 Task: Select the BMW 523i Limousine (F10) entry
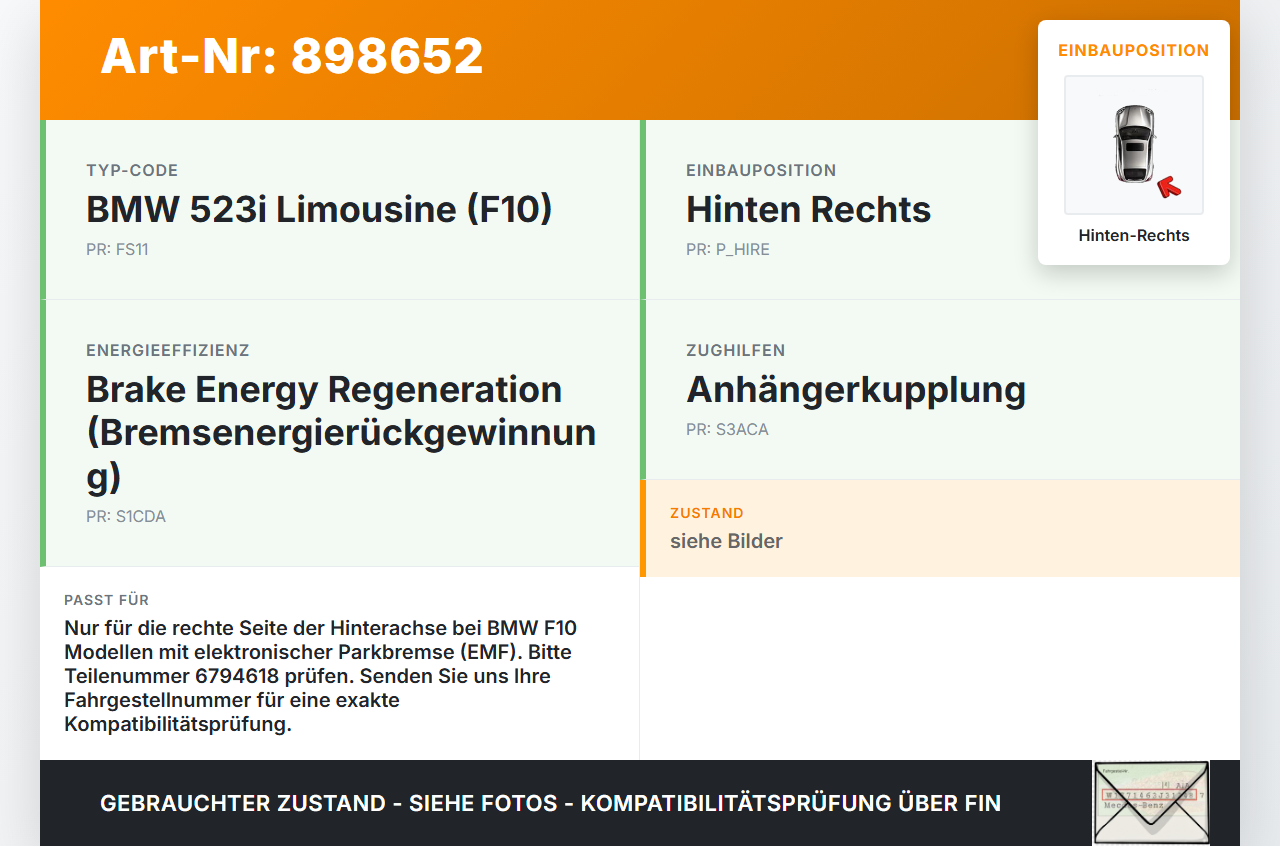tap(319, 209)
